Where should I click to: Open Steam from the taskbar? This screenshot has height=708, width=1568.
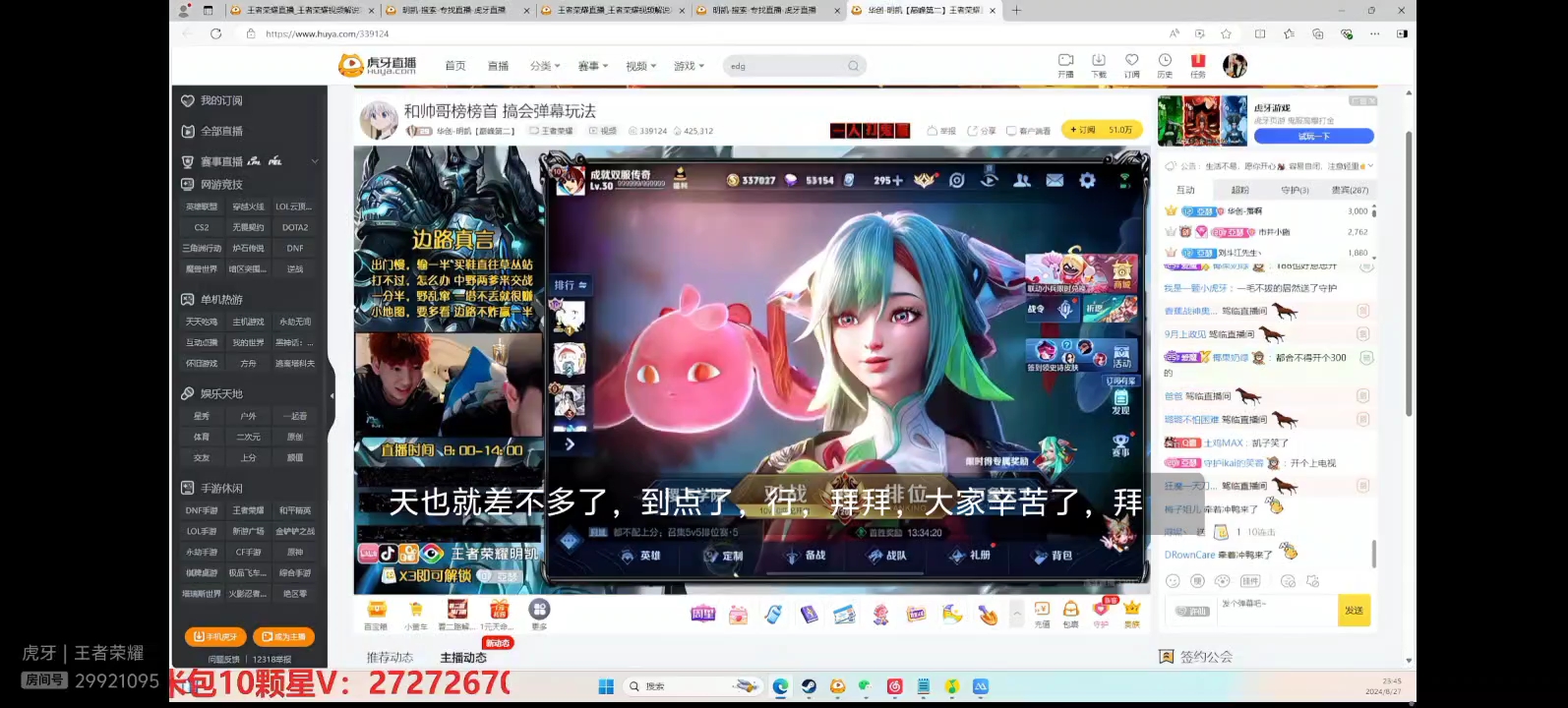click(x=809, y=686)
